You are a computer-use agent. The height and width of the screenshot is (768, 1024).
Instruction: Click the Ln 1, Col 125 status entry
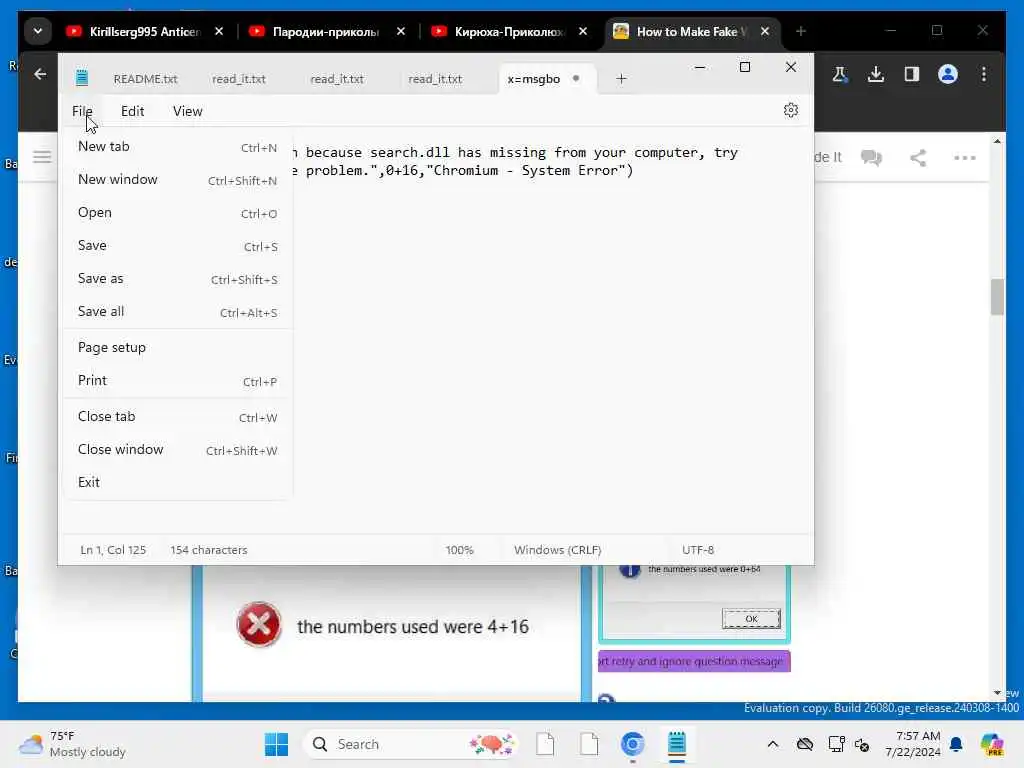pos(113,550)
